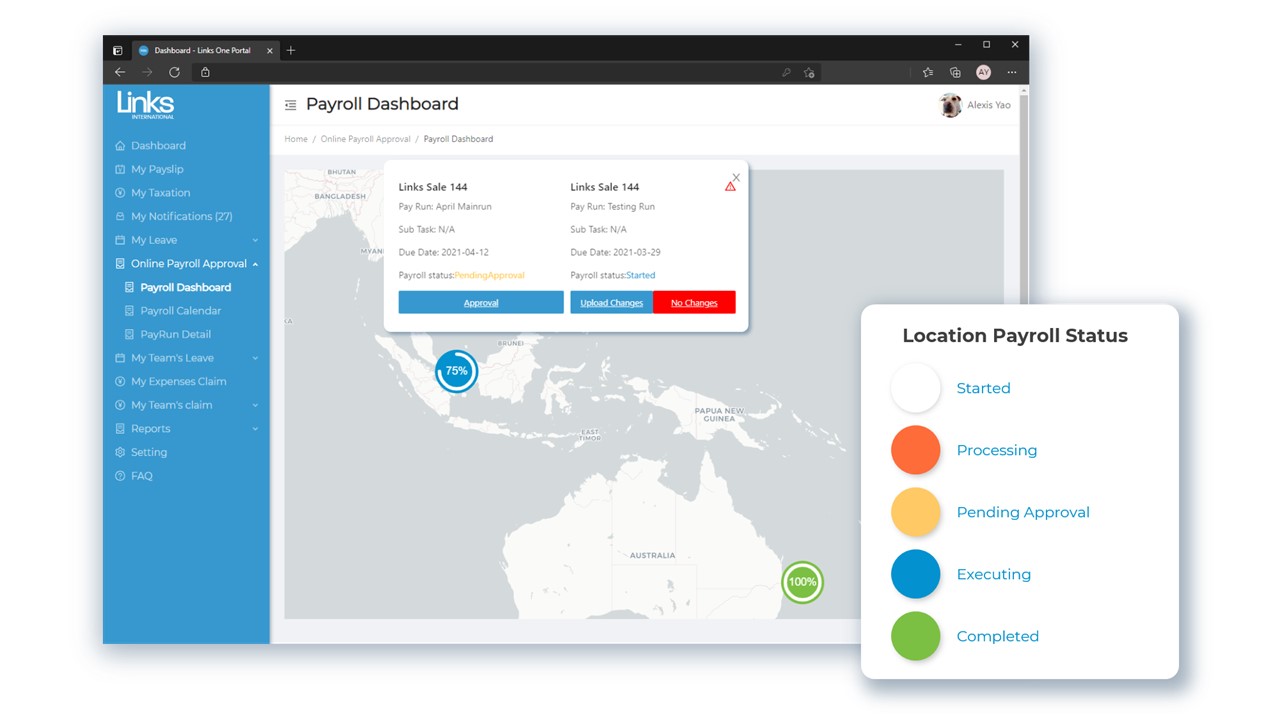Click the "Location Payroll Status" legend title
Viewport: 1280px width, 720px height.
click(x=1015, y=336)
